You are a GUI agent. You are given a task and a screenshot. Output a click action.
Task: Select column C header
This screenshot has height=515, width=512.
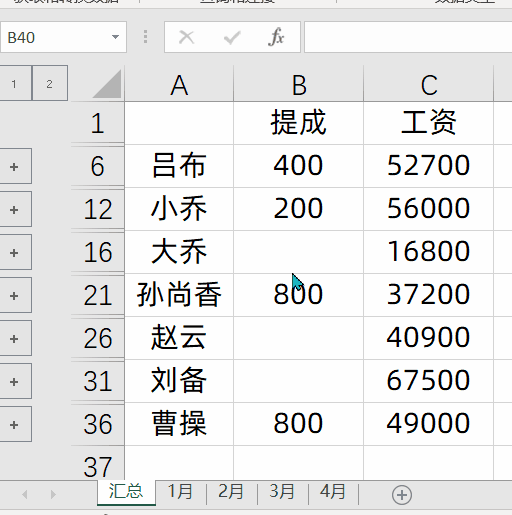[429, 84]
